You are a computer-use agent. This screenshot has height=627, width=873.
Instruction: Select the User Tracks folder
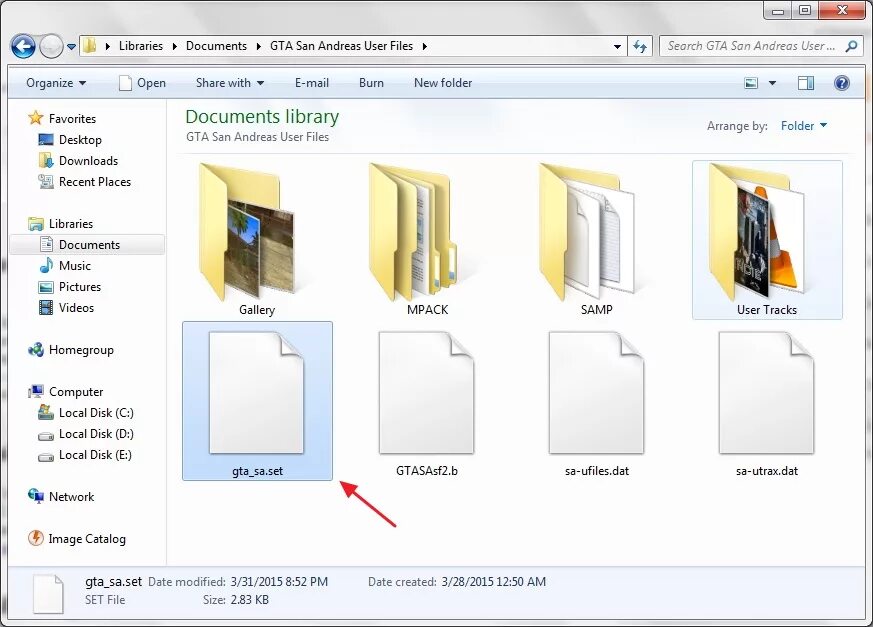coord(767,239)
